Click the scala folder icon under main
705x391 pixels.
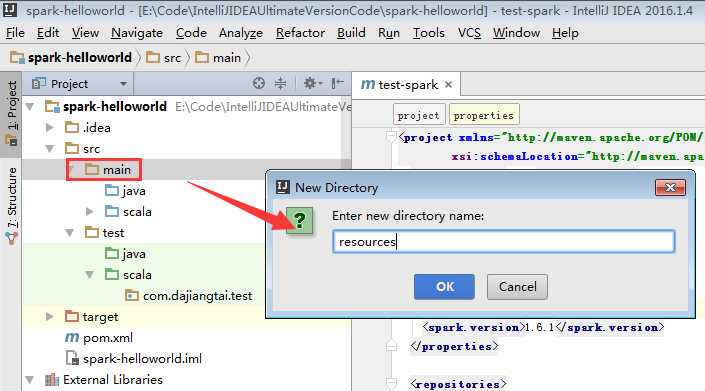click(x=112, y=211)
